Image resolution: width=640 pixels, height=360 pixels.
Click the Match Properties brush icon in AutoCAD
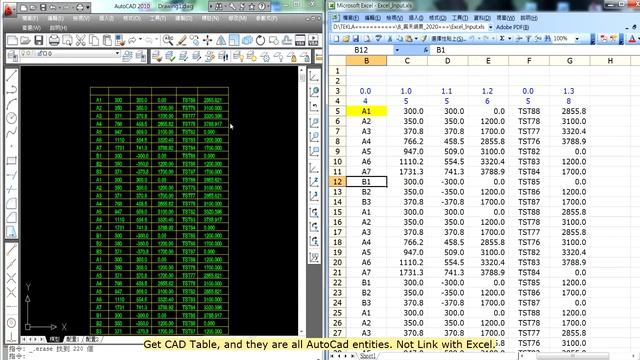click(119, 40)
